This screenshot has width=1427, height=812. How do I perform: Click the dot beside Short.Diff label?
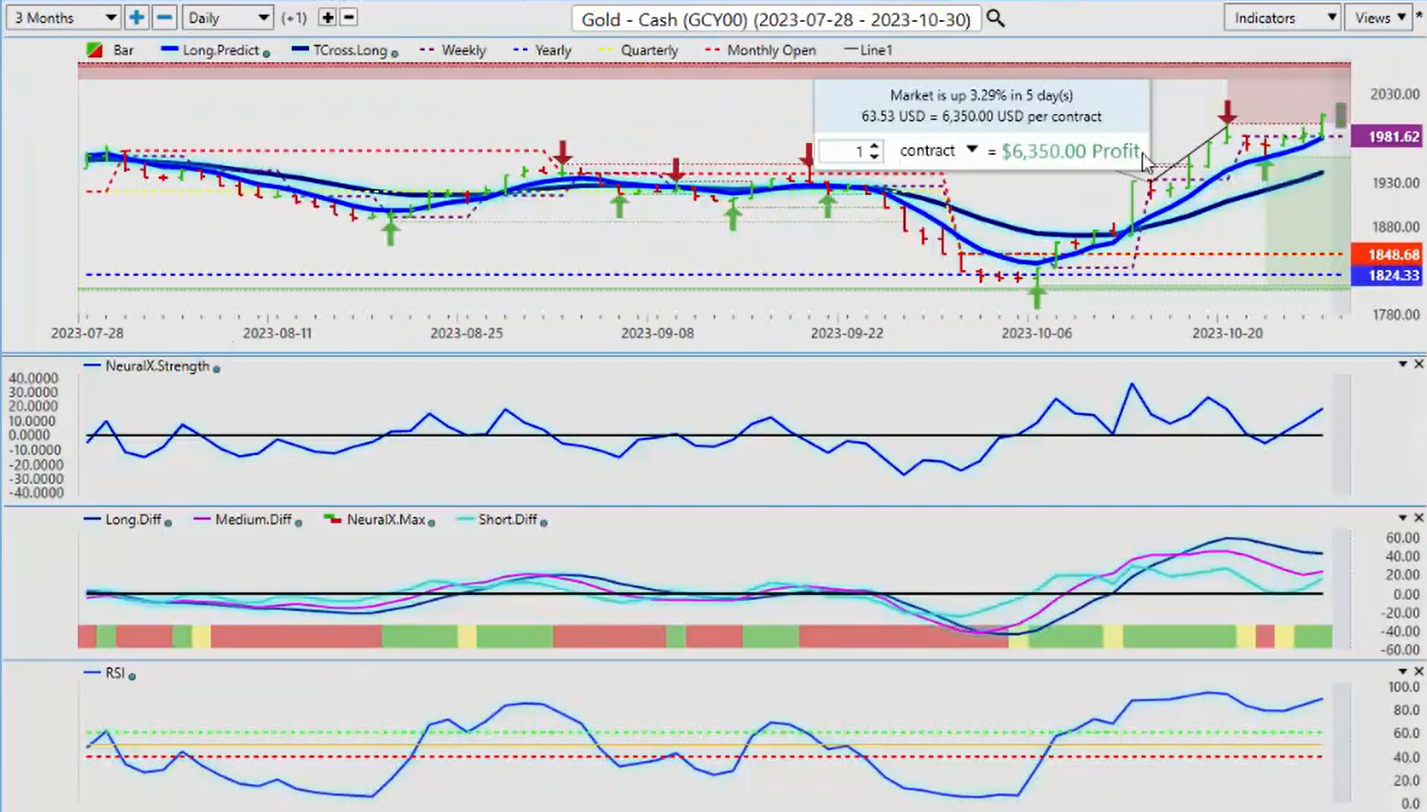click(x=543, y=522)
